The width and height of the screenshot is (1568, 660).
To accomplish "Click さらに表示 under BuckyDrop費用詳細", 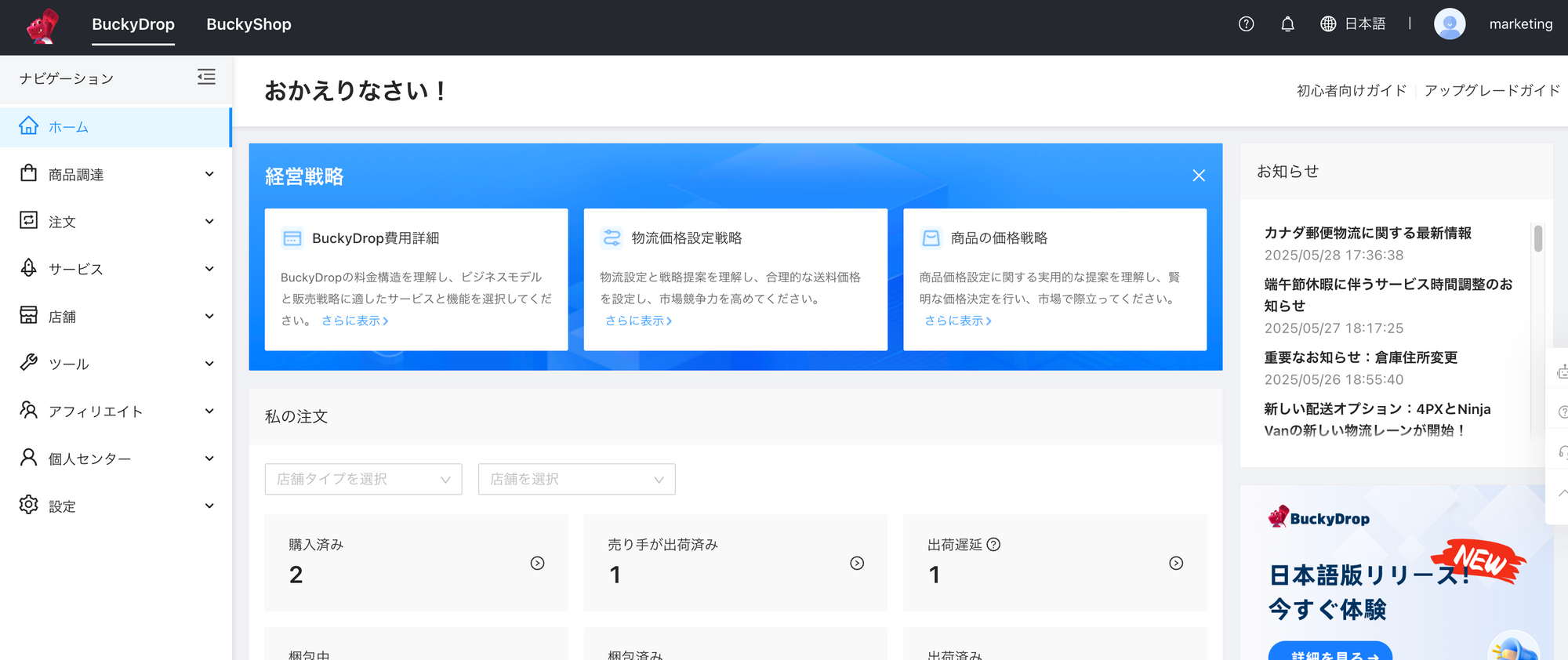I will [x=355, y=321].
